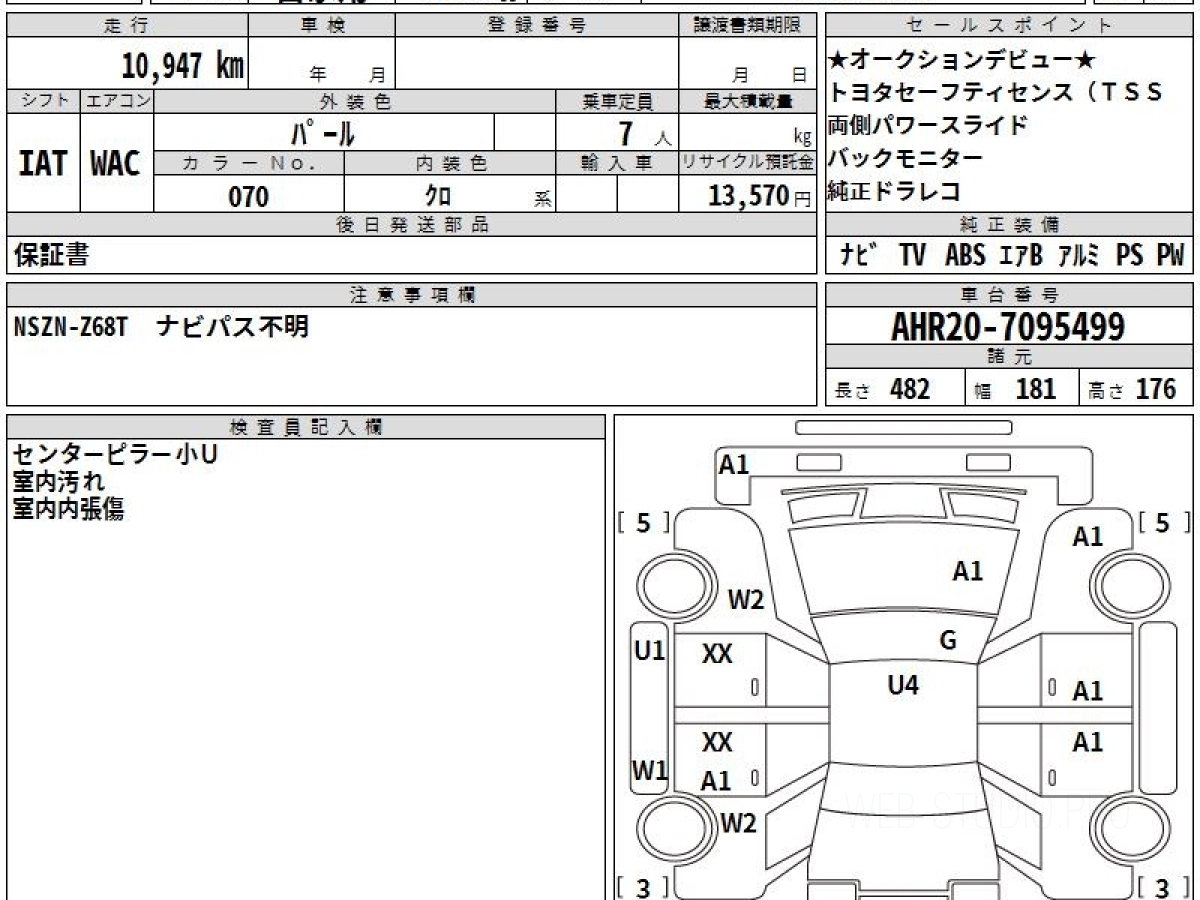Select the height value 176

tap(1156, 389)
